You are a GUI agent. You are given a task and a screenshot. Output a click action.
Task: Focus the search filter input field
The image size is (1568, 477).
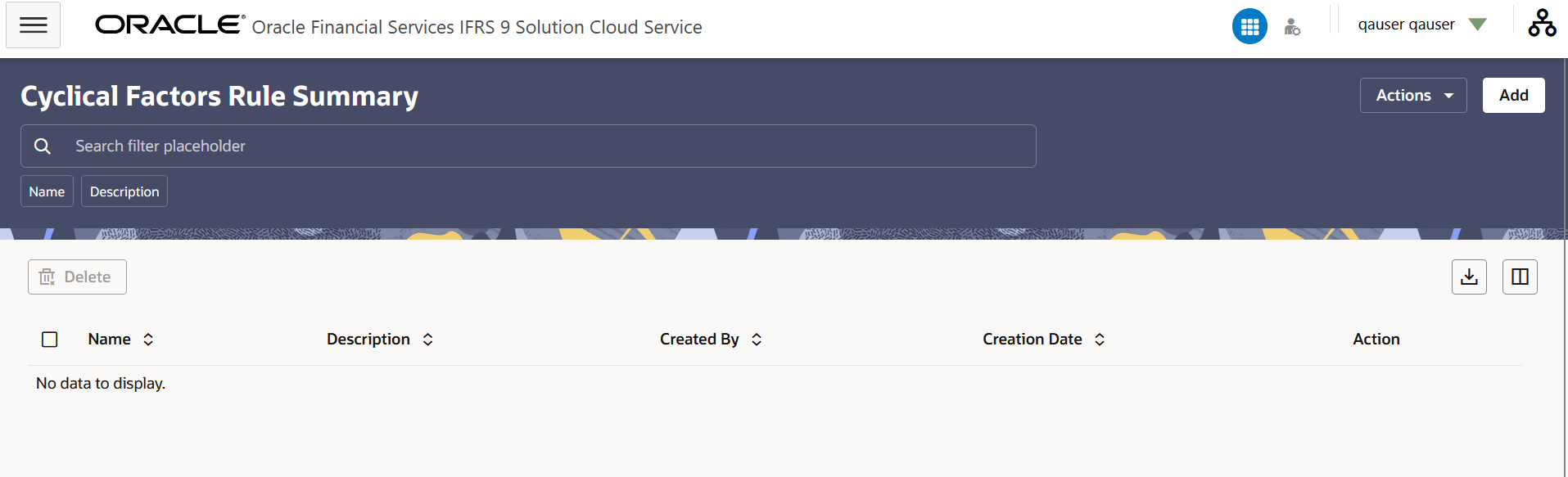528,146
